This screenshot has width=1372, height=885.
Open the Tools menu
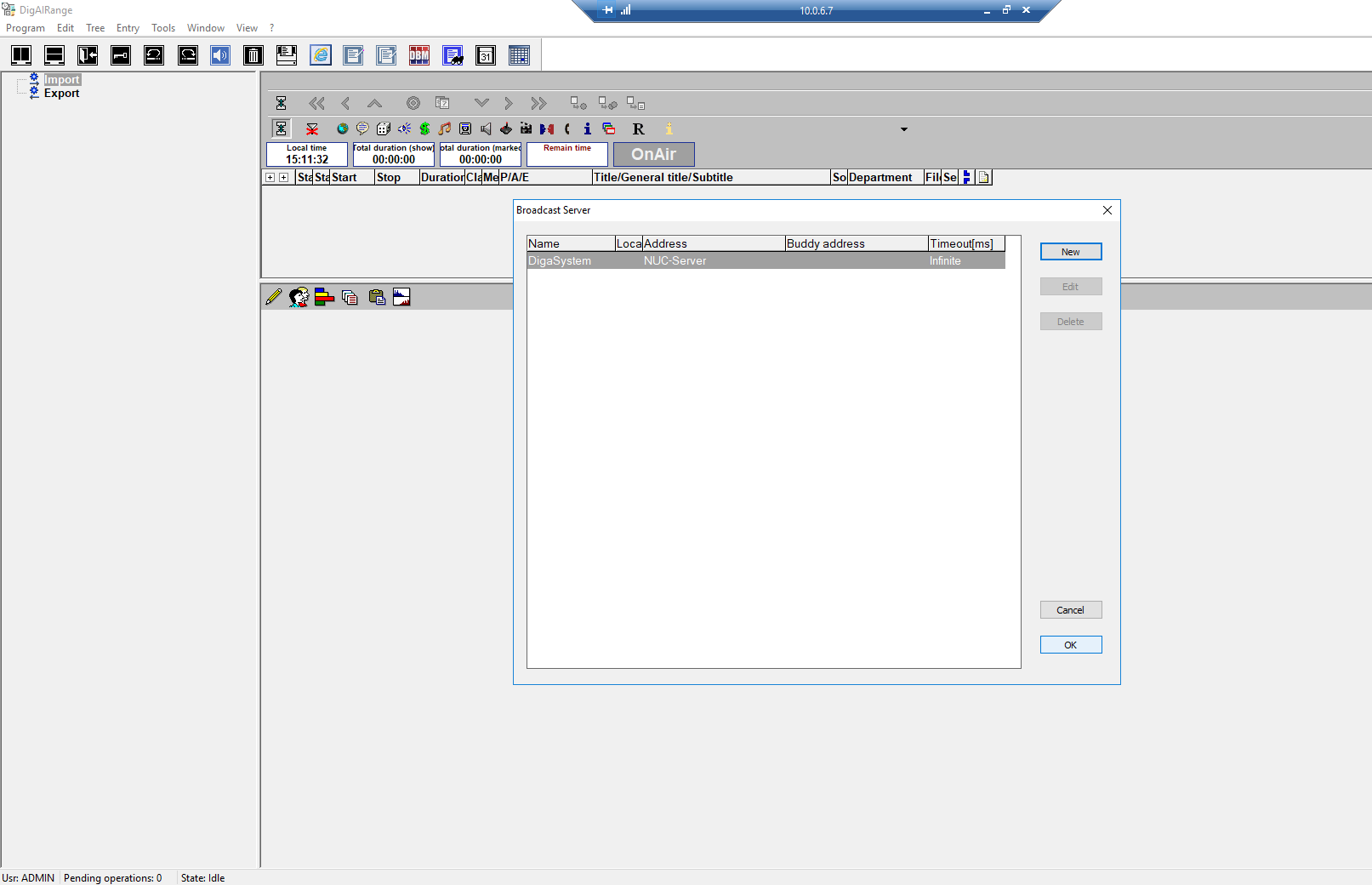(163, 28)
